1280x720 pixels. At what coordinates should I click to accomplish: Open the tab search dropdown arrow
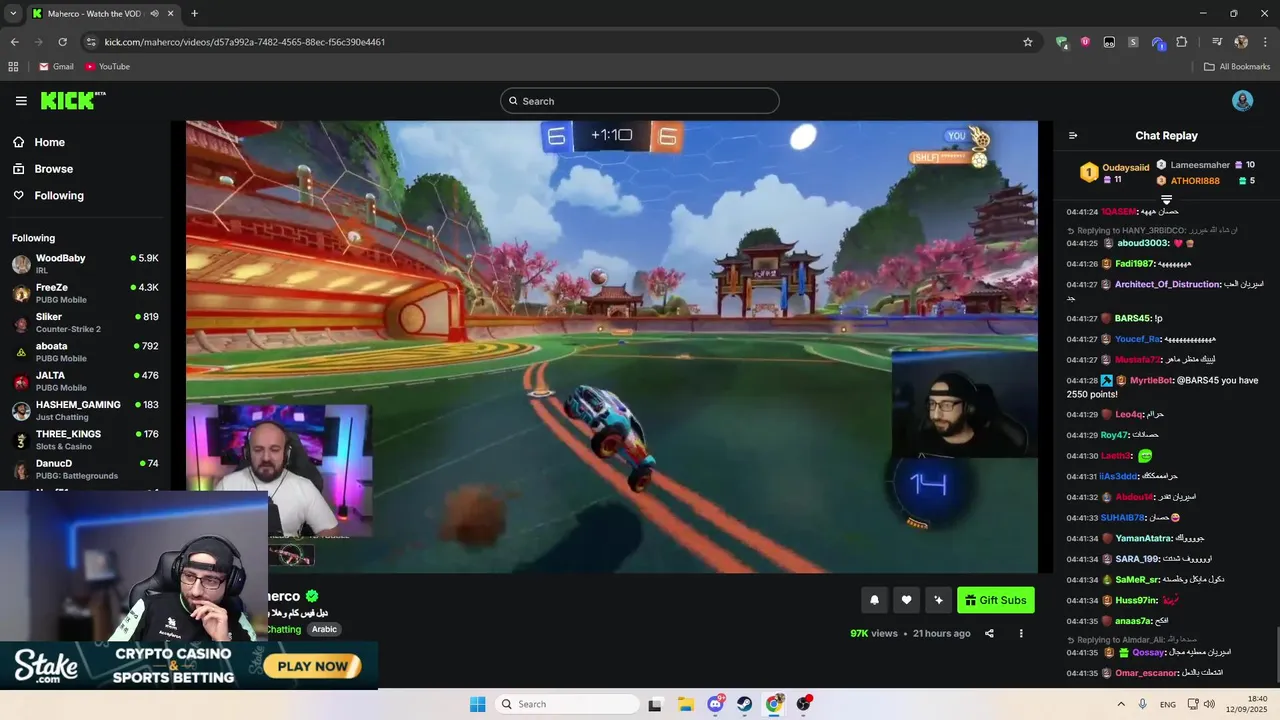click(x=13, y=14)
